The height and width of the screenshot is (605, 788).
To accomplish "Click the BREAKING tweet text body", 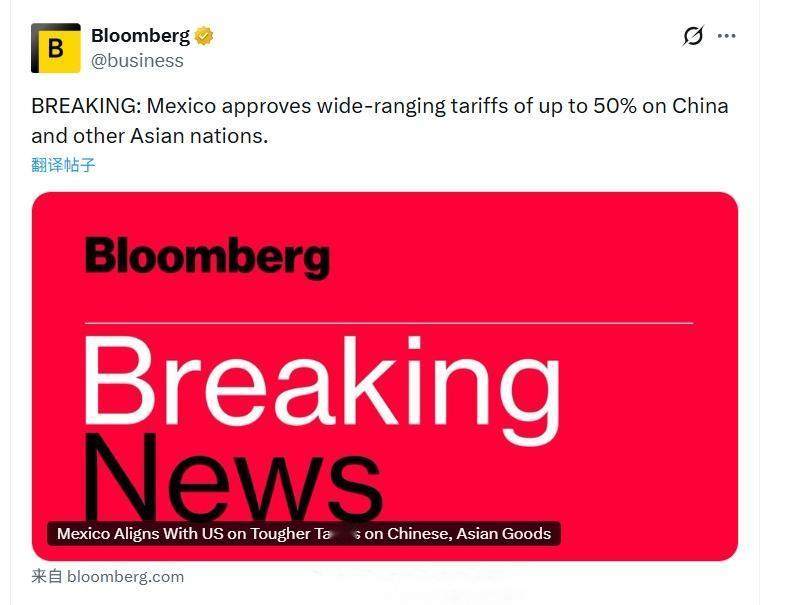I will [379, 121].
